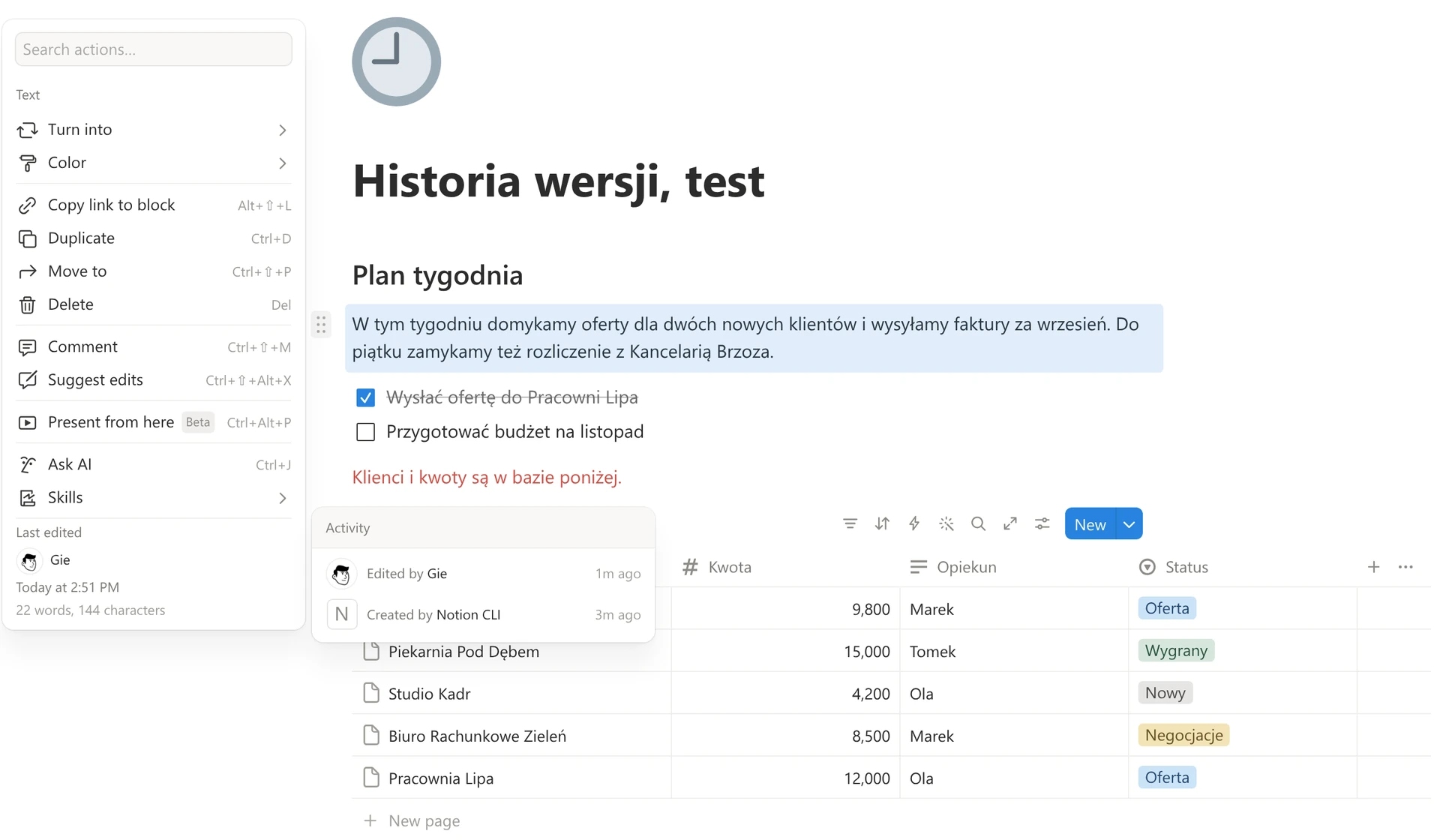Click the Wygrany status tag
1440x840 pixels.
[1176, 650]
